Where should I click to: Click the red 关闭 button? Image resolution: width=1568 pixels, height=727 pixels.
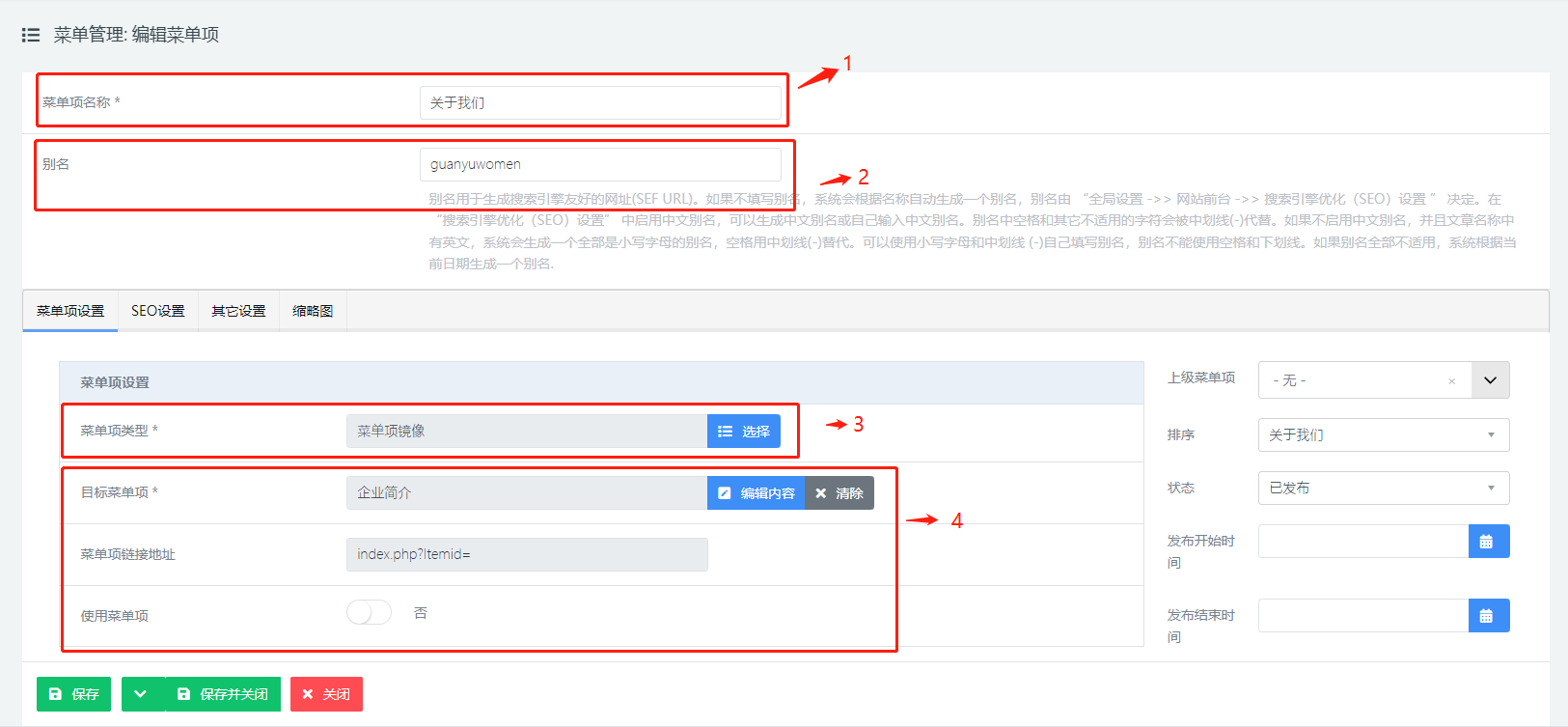point(326,694)
